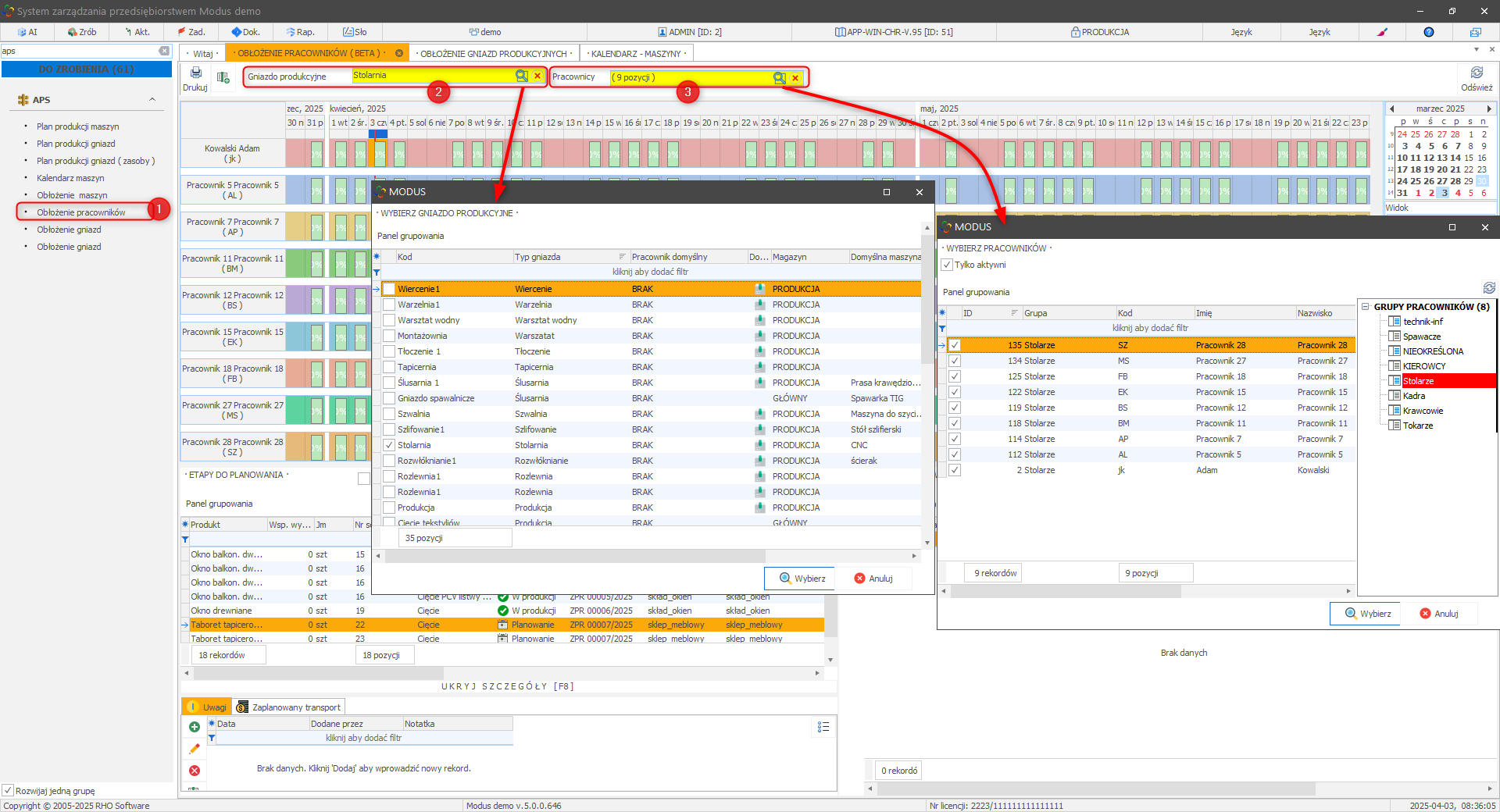Screen dimensions: 1500x812
Task: Click Anuluj in employee selection dialog
Action: (x=1438, y=614)
